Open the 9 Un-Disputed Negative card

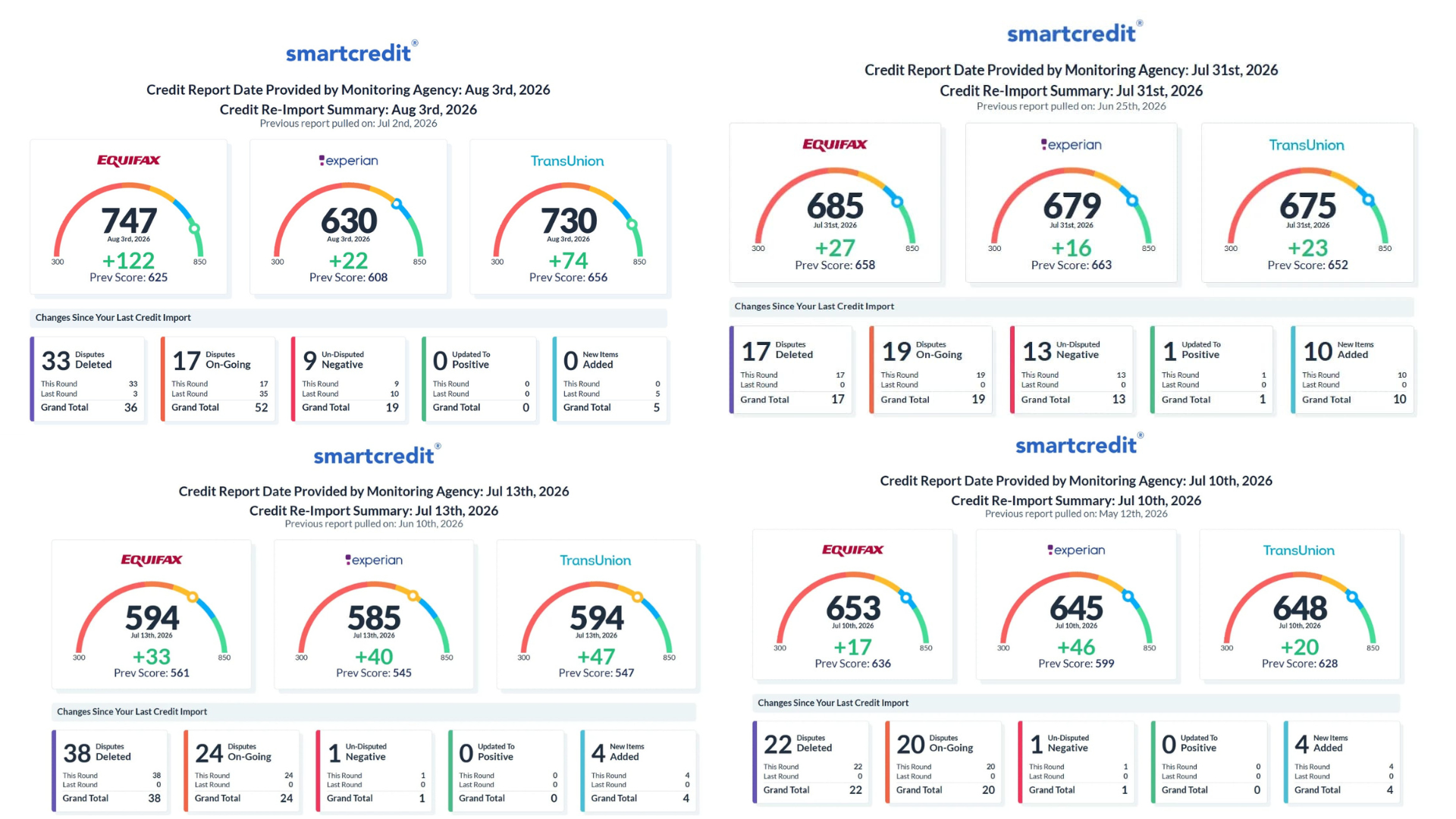click(348, 378)
